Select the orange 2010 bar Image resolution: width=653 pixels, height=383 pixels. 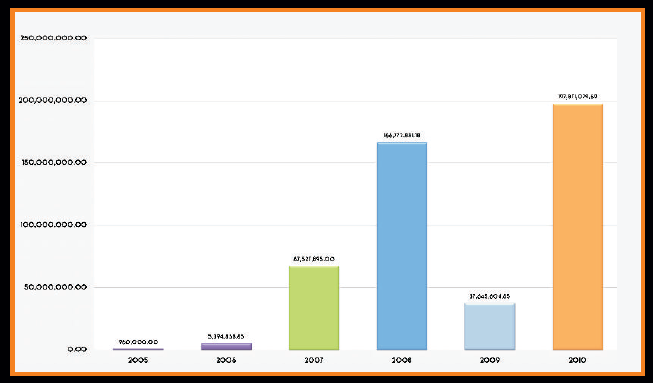pos(578,227)
